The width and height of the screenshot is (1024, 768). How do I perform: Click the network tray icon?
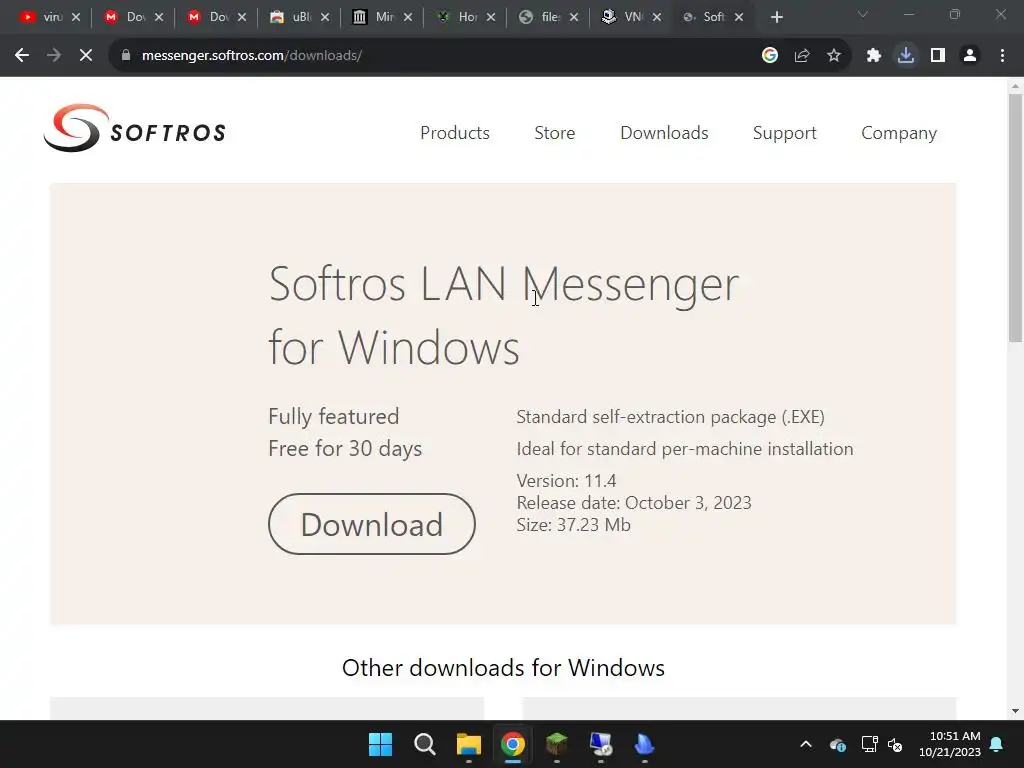869,744
